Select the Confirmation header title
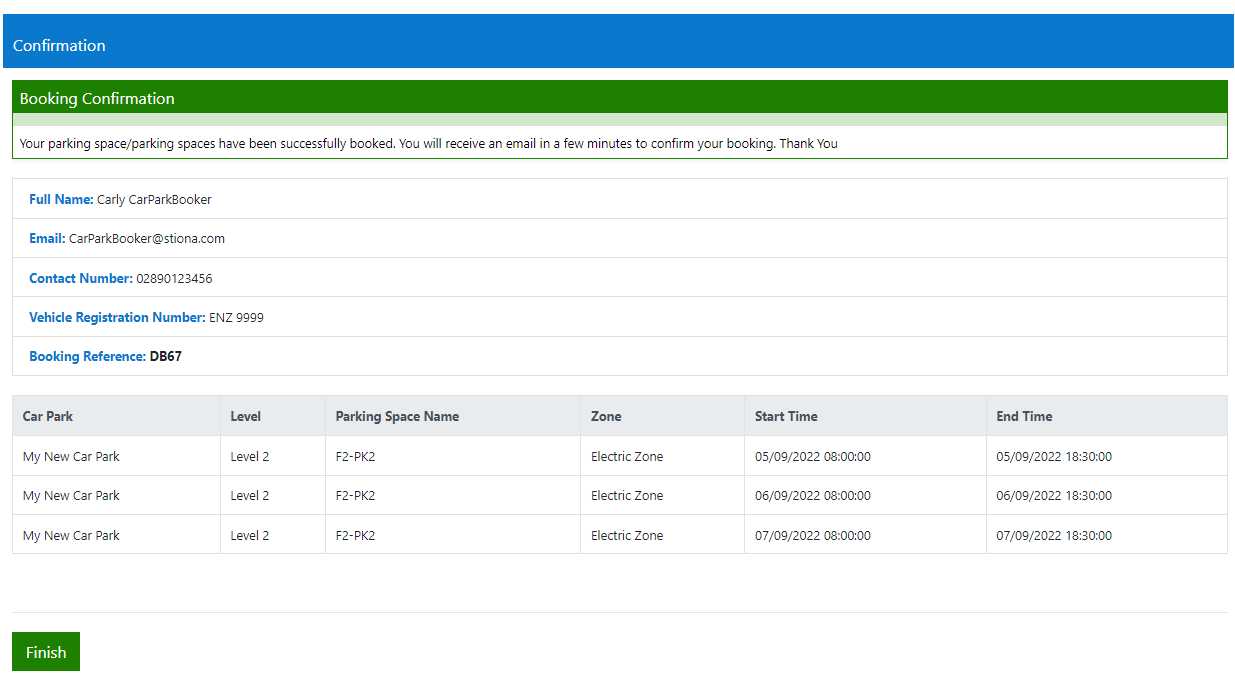 click(59, 45)
